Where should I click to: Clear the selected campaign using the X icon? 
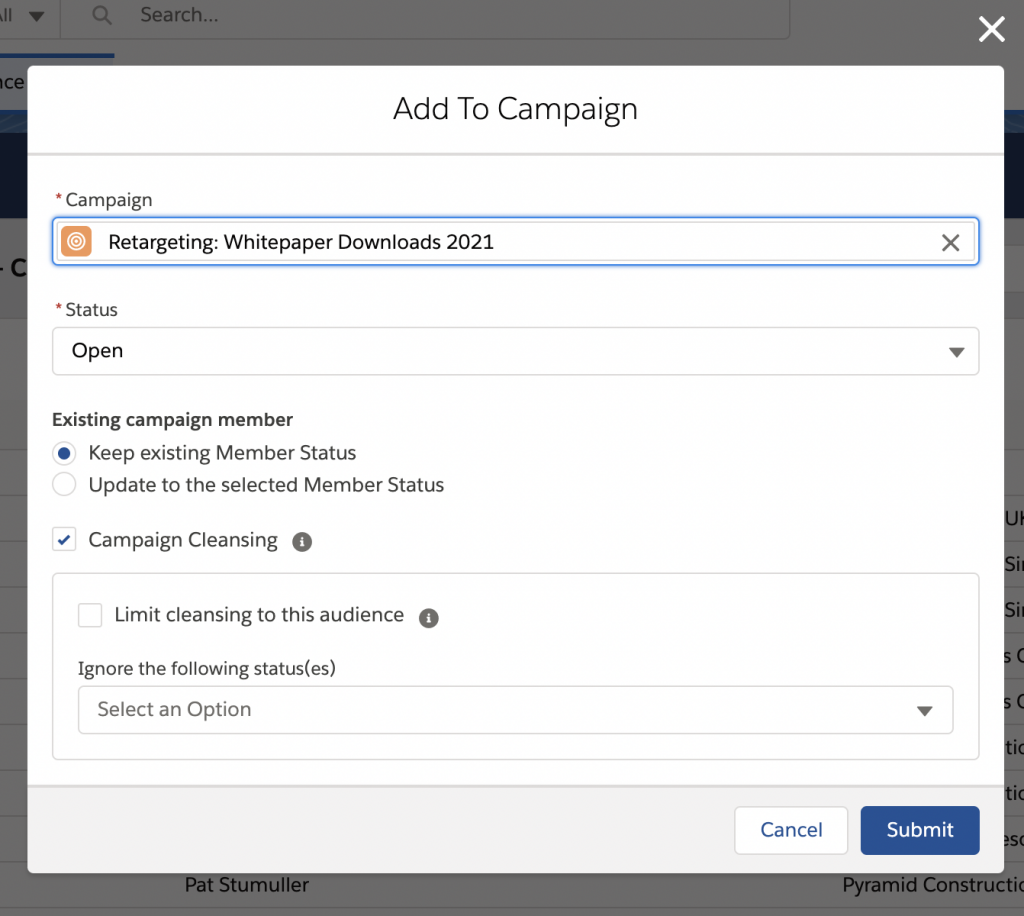[x=950, y=241]
